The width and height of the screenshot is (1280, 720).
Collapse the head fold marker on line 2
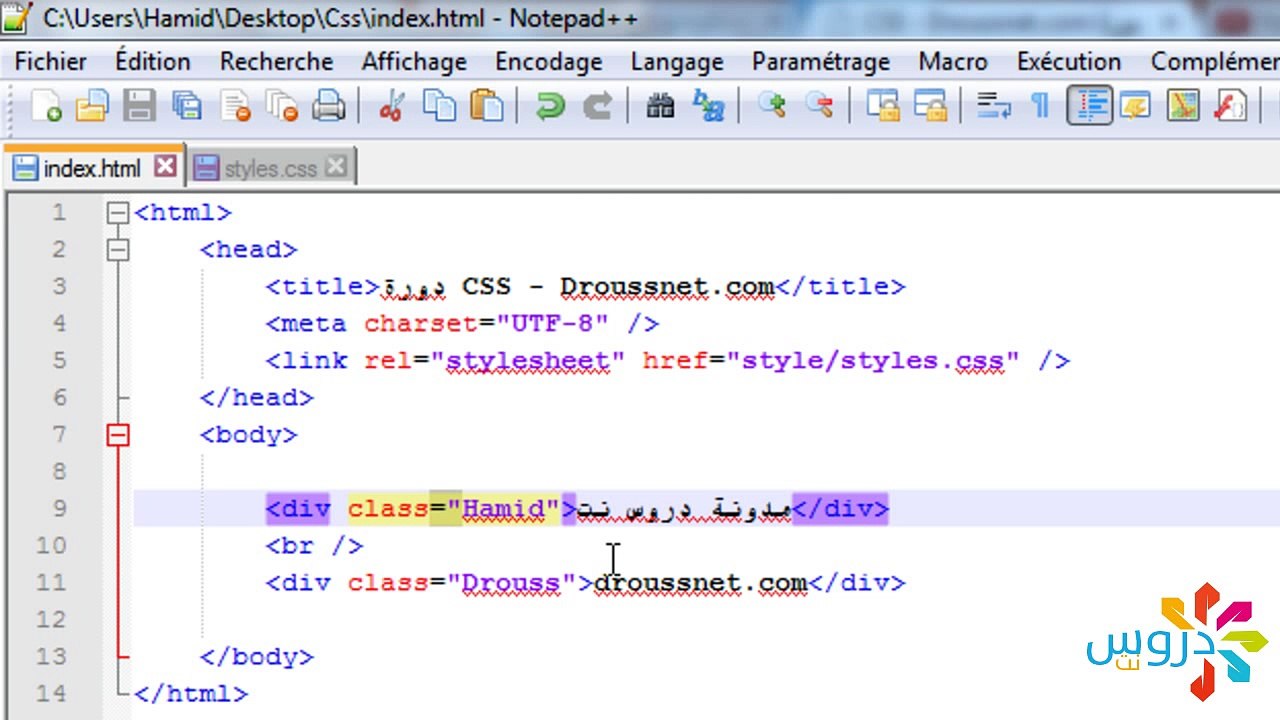[118, 249]
